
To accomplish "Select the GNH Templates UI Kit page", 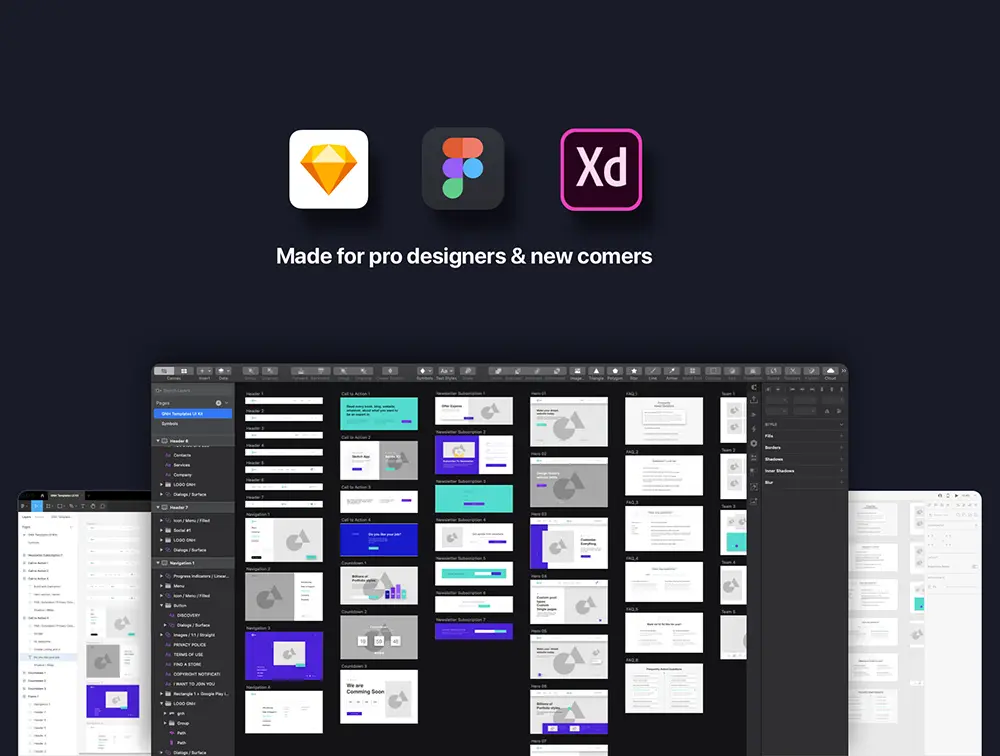I will (x=184, y=413).
